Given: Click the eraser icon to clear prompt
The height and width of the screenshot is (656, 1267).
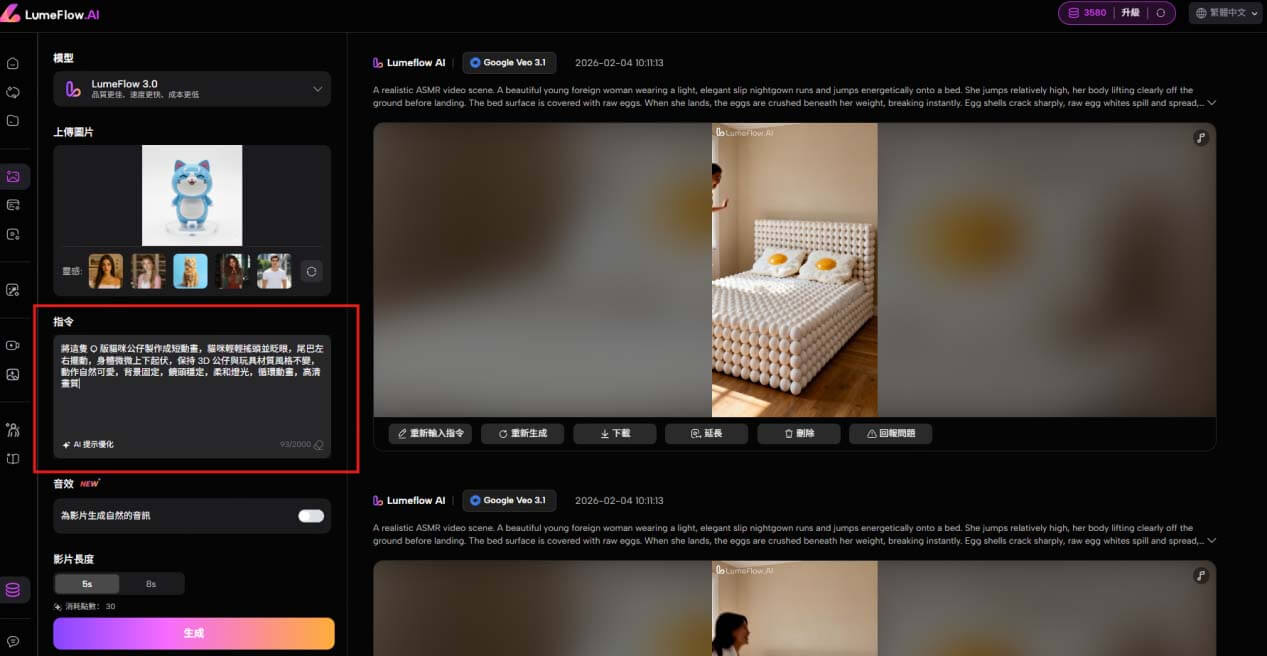Looking at the screenshot, I should (318, 445).
